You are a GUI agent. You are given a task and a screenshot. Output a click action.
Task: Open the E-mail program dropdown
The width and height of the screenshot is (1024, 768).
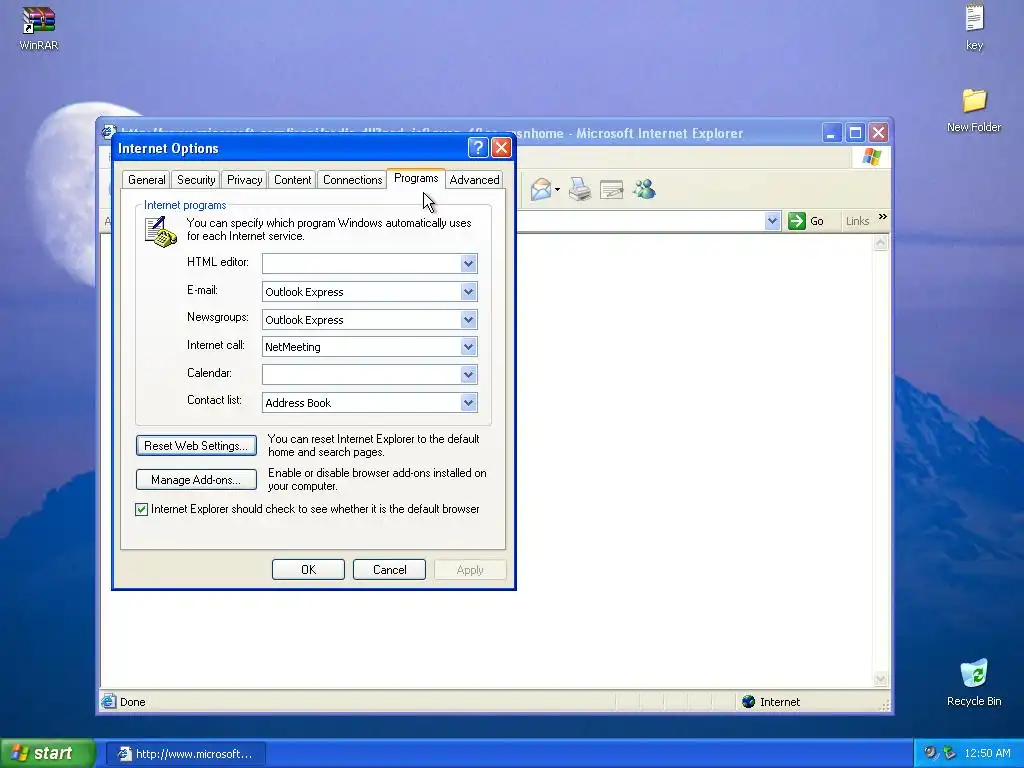click(468, 292)
